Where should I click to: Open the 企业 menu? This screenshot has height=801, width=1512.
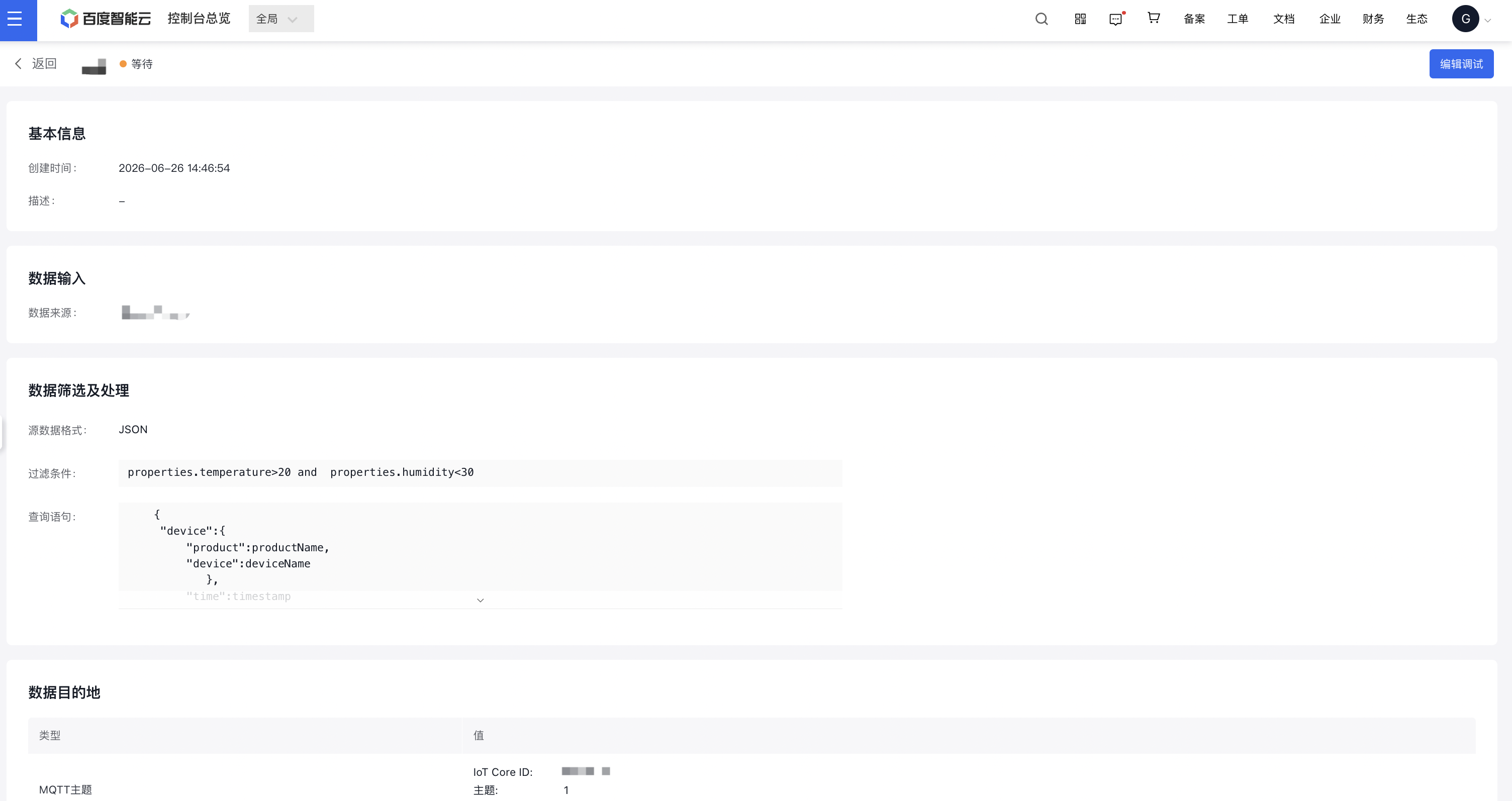(x=1330, y=19)
